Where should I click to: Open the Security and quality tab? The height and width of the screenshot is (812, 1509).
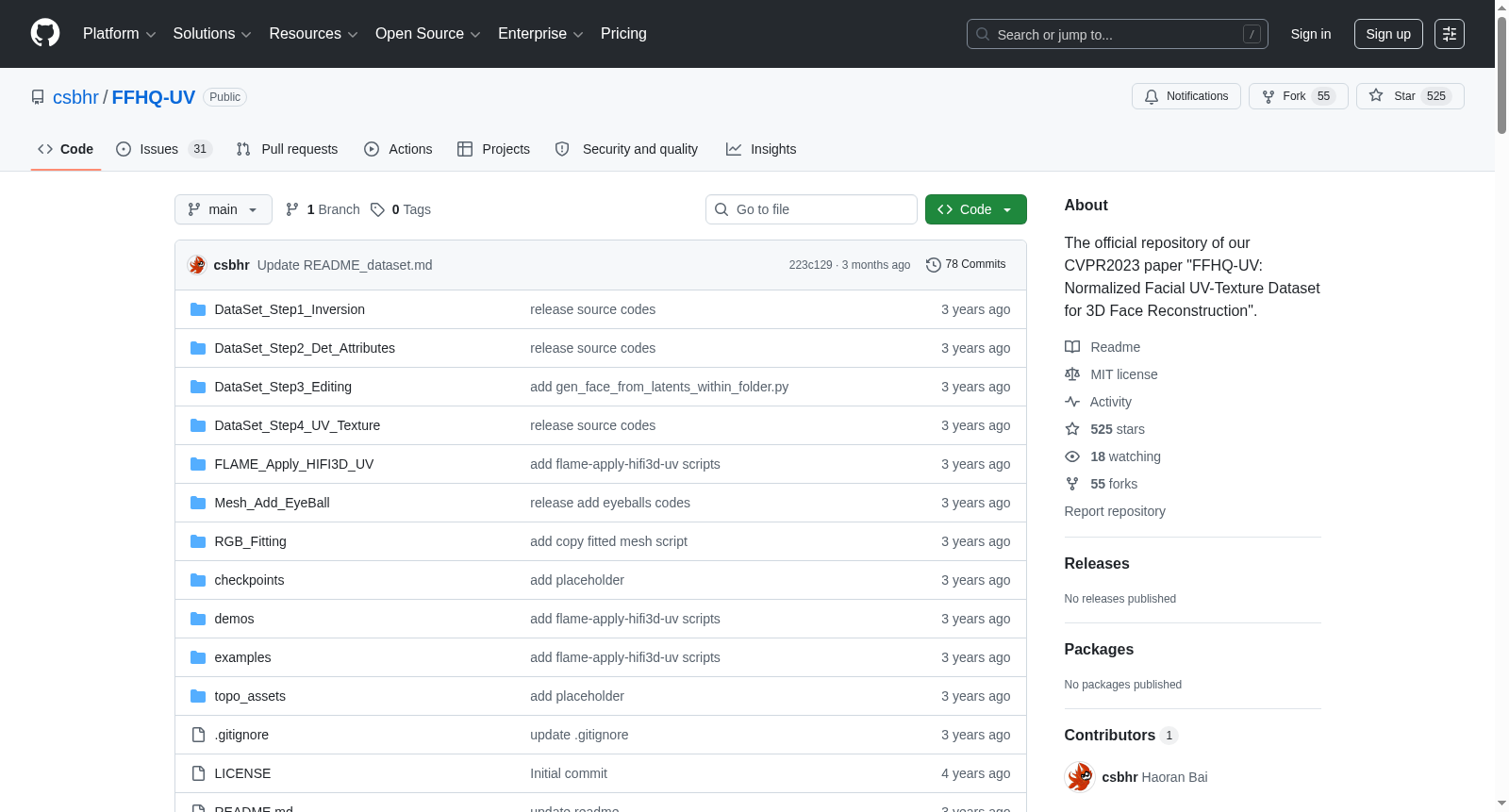pyautogui.click(x=626, y=149)
